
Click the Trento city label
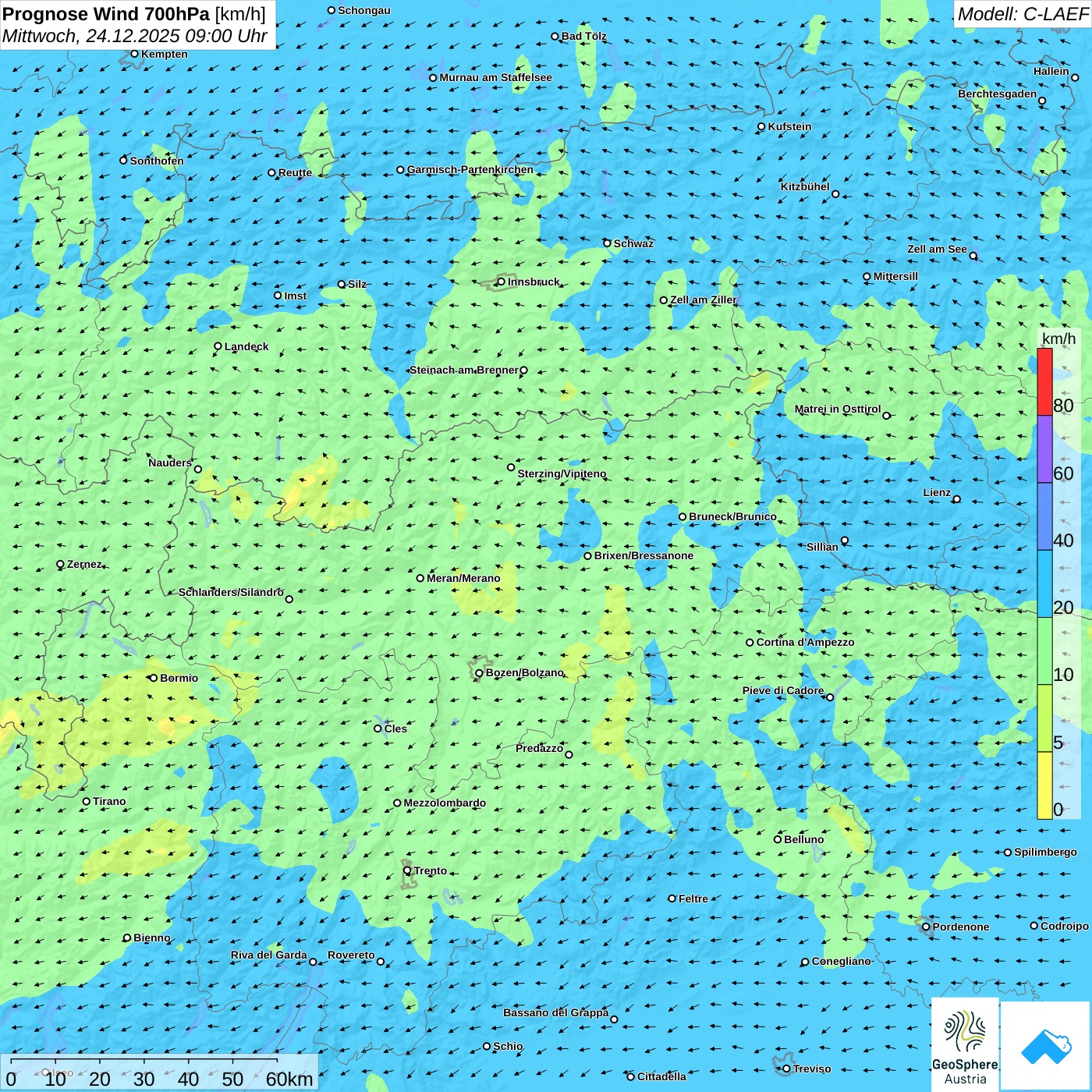pos(431,870)
